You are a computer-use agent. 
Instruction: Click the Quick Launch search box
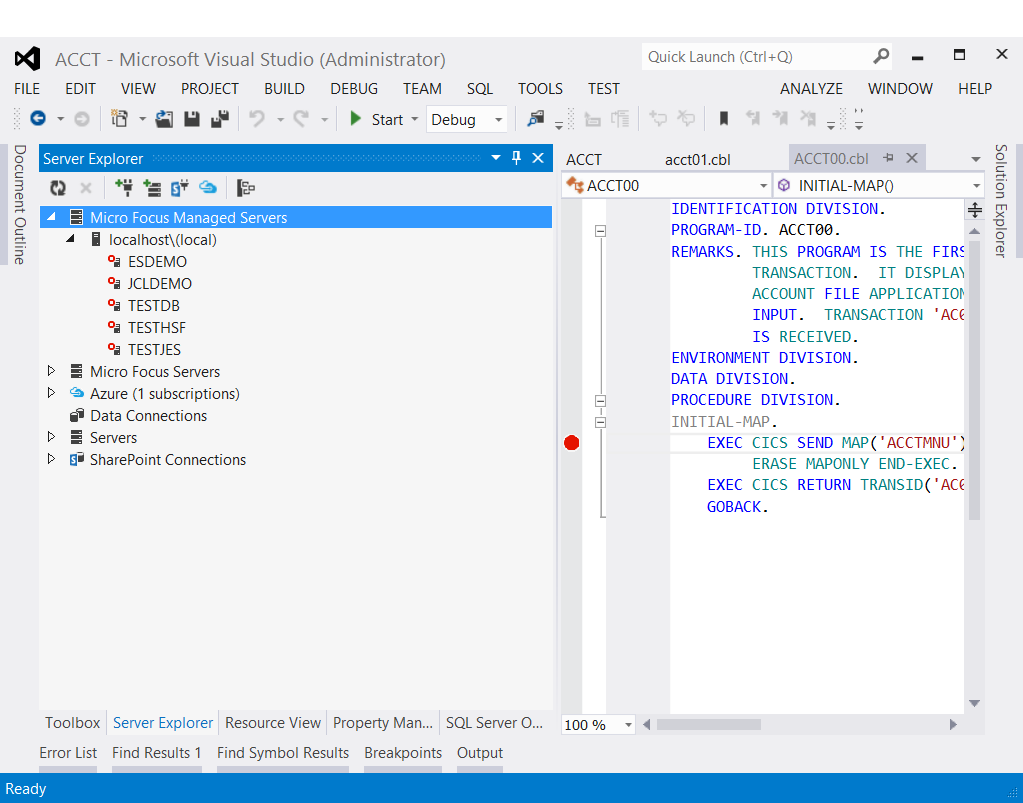coord(755,57)
